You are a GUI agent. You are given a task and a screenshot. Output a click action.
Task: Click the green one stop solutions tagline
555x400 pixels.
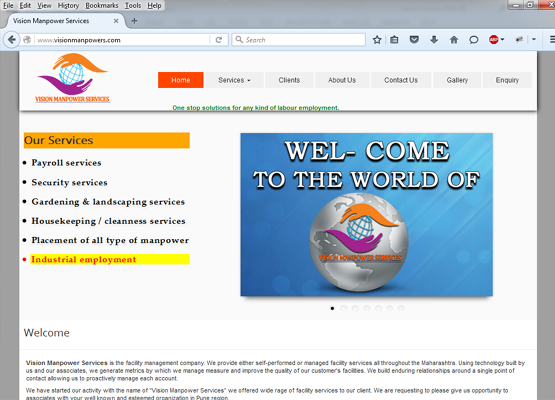pyautogui.click(x=256, y=108)
